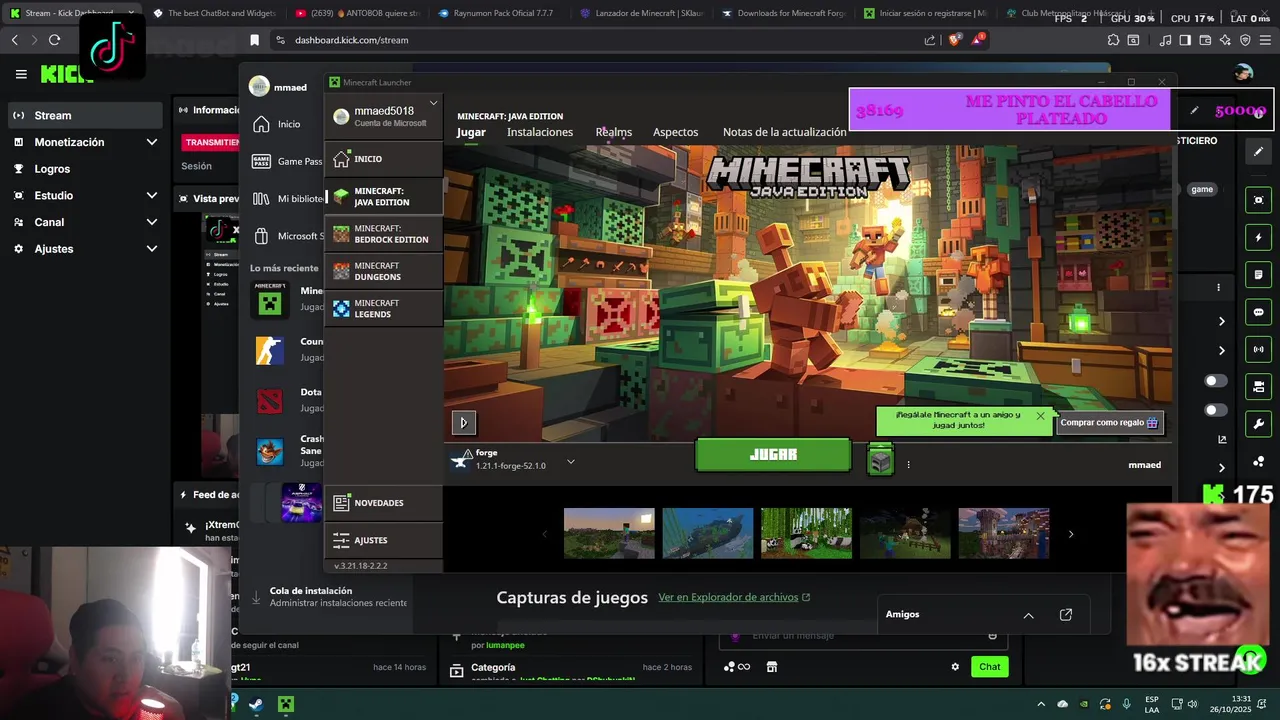Open Stream in Kick dashboard sidebar

[84, 115]
